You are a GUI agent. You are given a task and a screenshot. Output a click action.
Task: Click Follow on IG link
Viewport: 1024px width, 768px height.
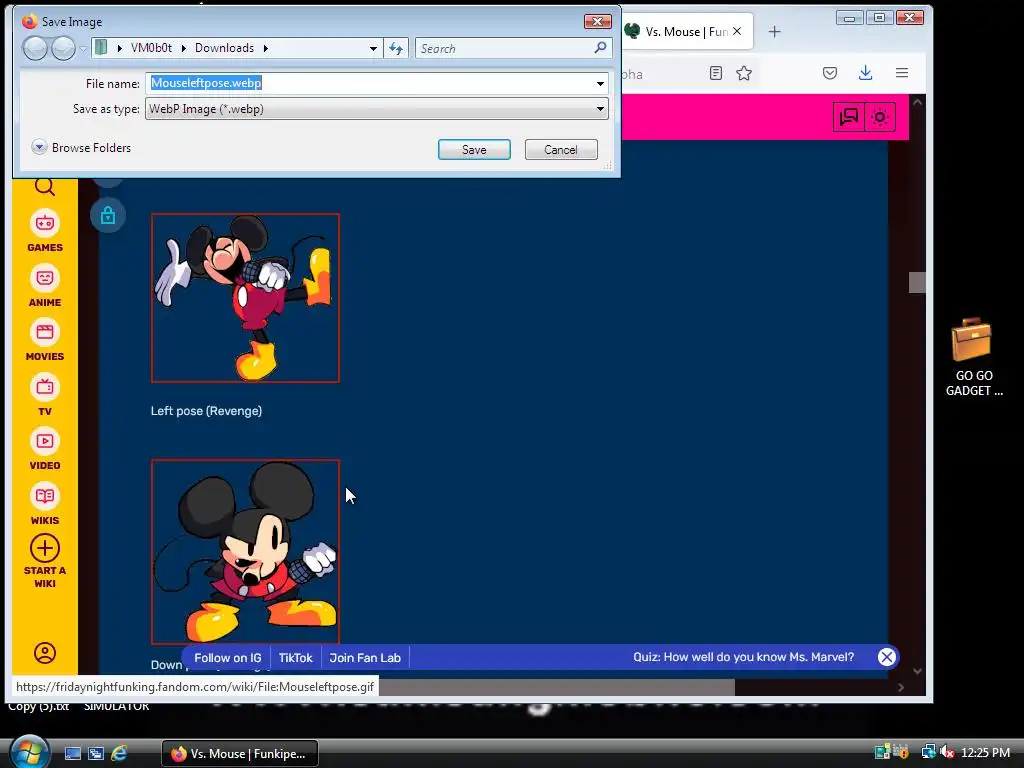227,658
